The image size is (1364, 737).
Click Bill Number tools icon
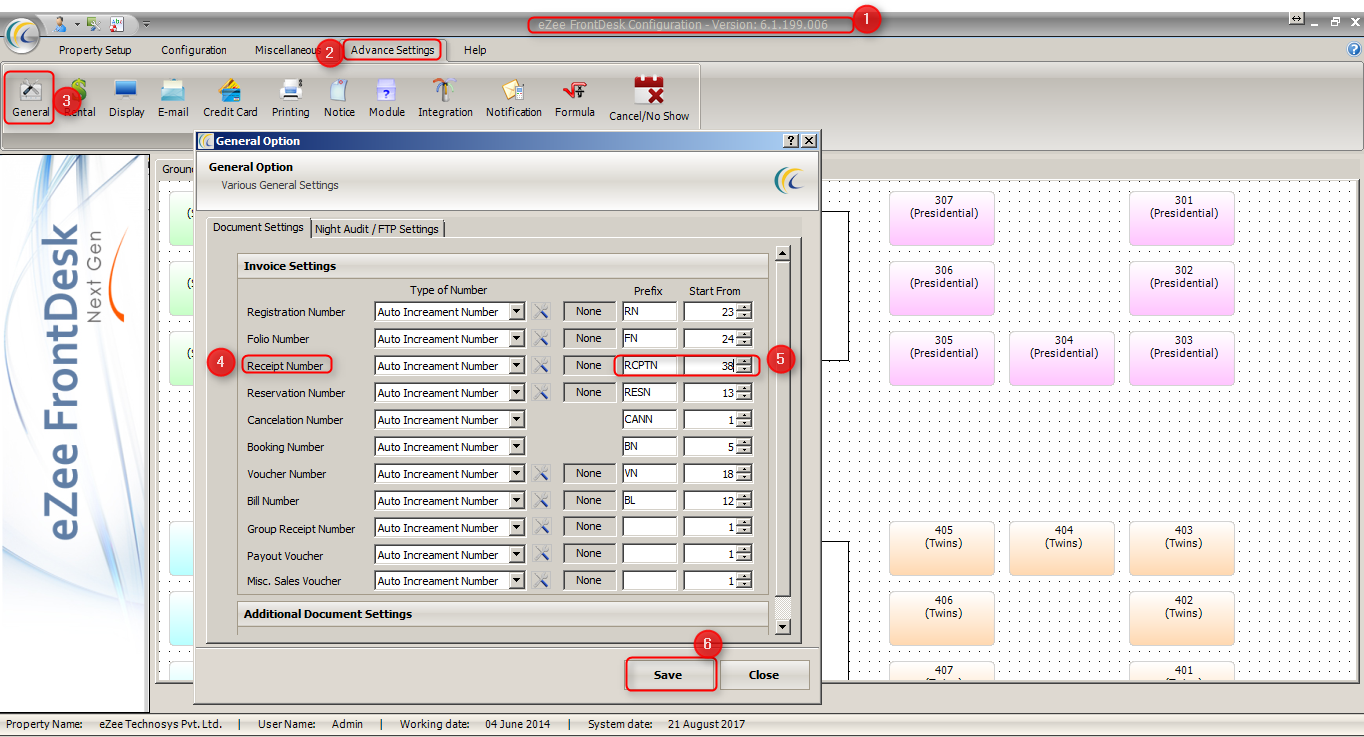pos(541,500)
